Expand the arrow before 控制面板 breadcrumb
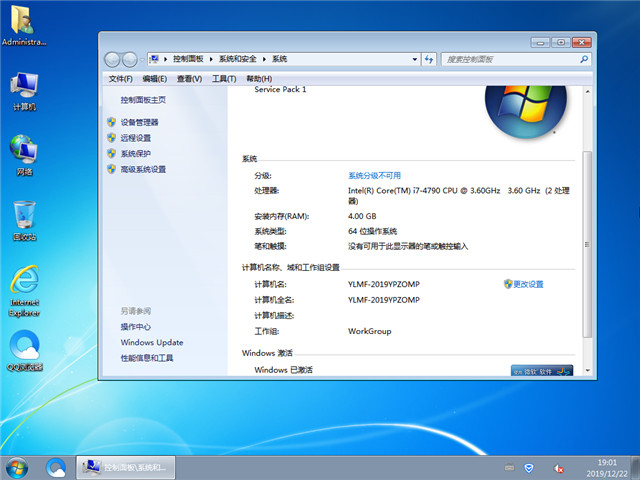This screenshot has height=480, width=640. click(165, 59)
